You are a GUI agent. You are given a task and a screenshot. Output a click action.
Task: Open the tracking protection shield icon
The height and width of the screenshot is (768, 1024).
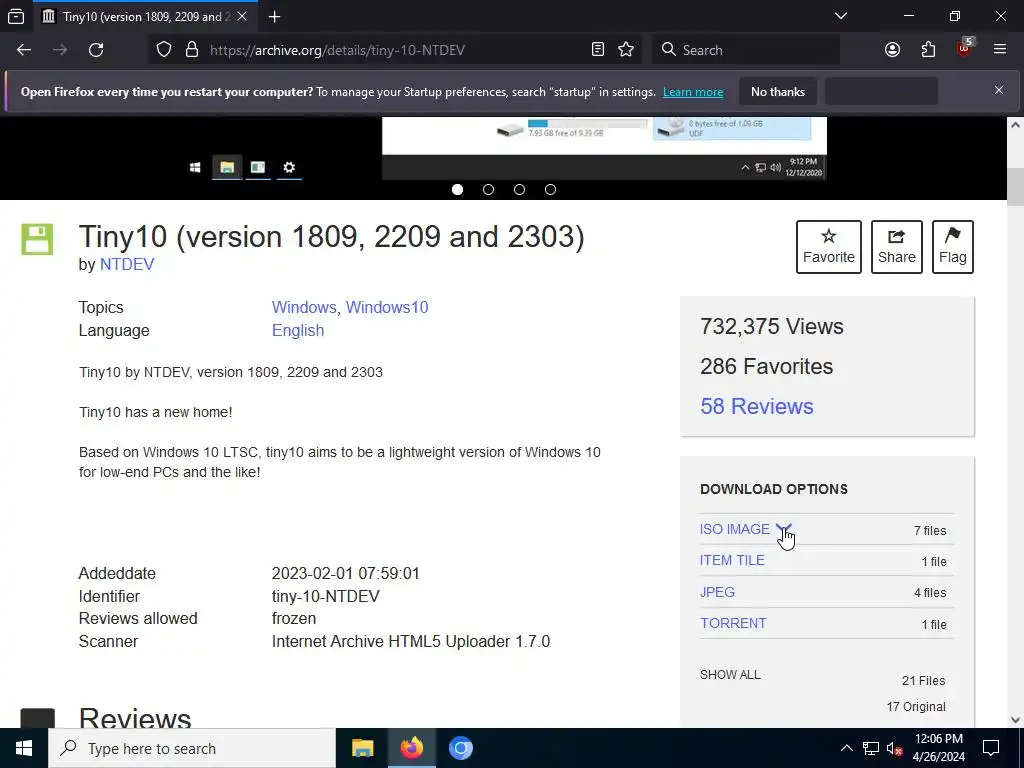coord(164,50)
